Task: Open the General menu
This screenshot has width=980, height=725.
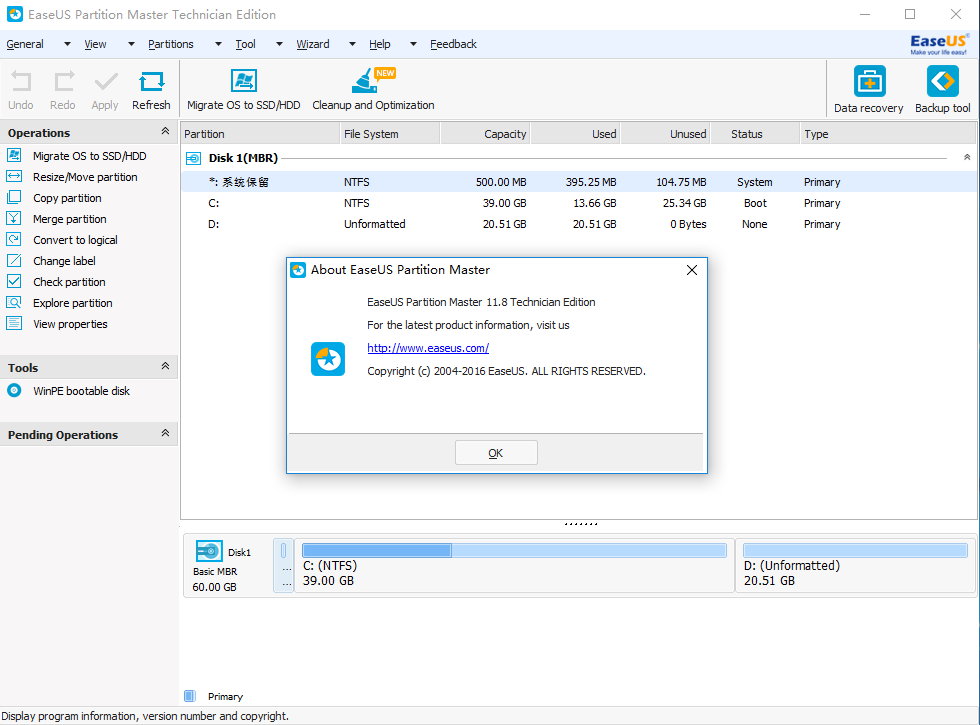Action: click(x=25, y=44)
